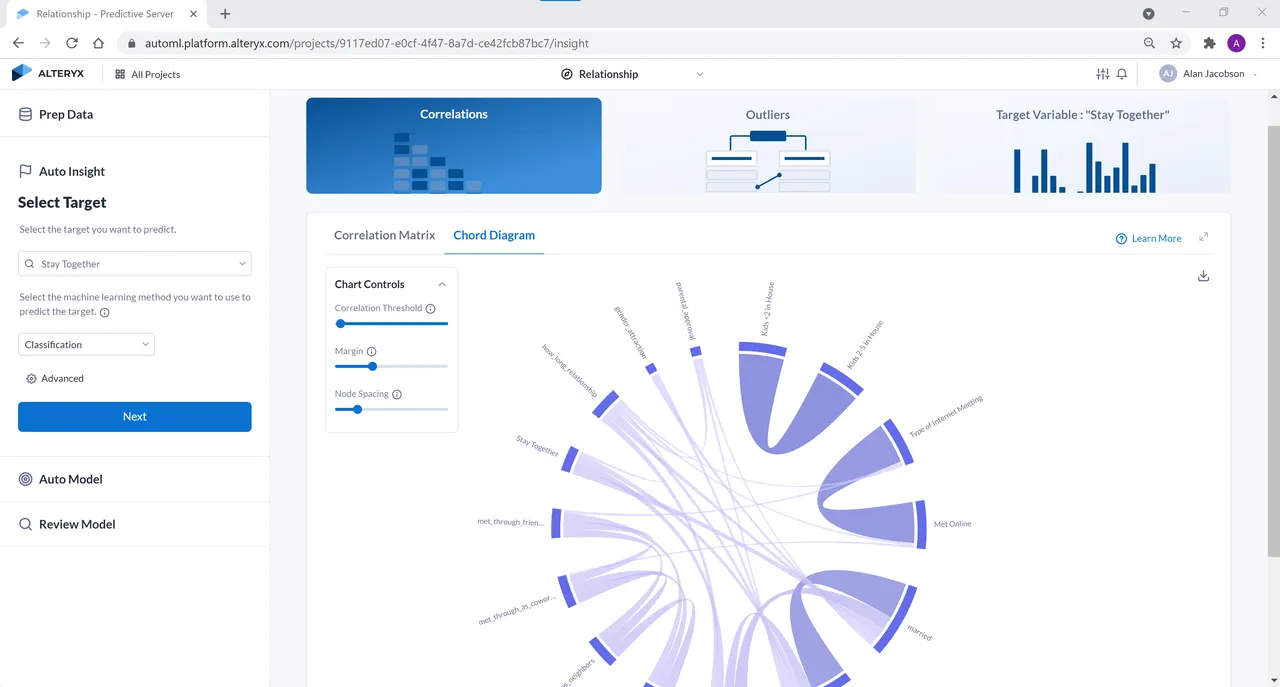The width and height of the screenshot is (1280, 687).
Task: Open notifications via the bell icon
Action: click(1120, 73)
